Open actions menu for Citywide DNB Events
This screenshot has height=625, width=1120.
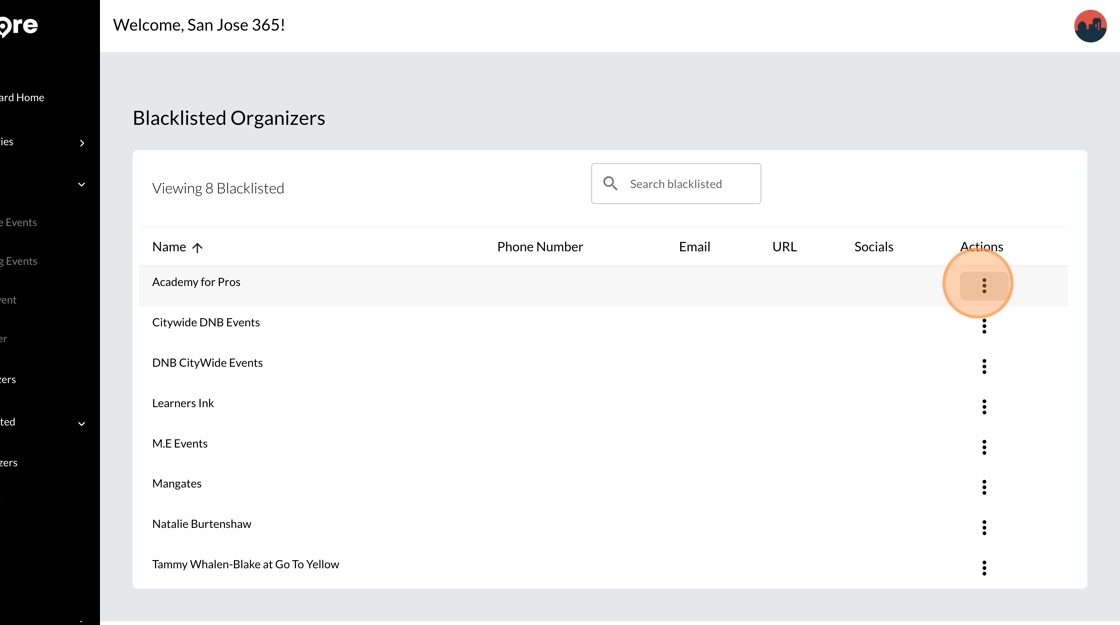[x=984, y=327]
